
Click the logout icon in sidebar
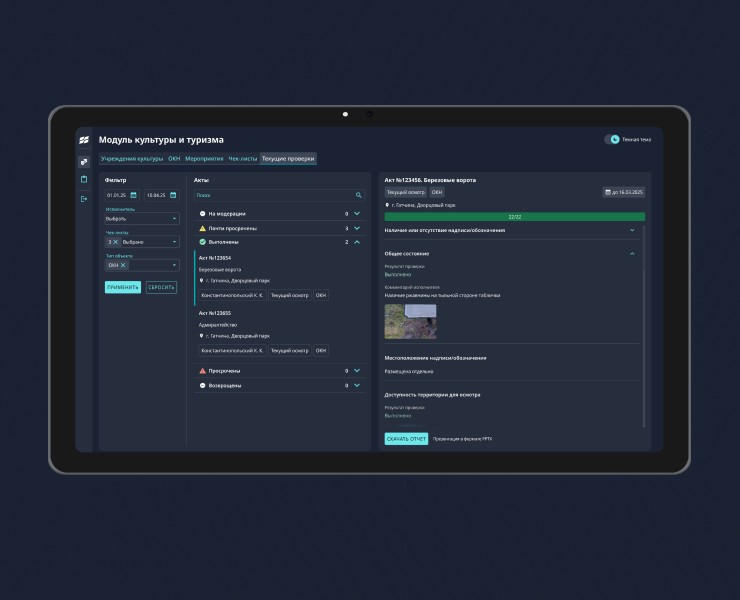click(x=84, y=199)
